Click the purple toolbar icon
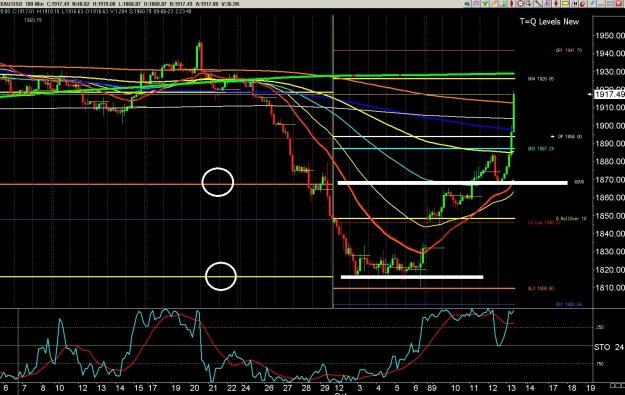Screen dimensions: 625x395 pyautogui.click(x=547, y=4)
